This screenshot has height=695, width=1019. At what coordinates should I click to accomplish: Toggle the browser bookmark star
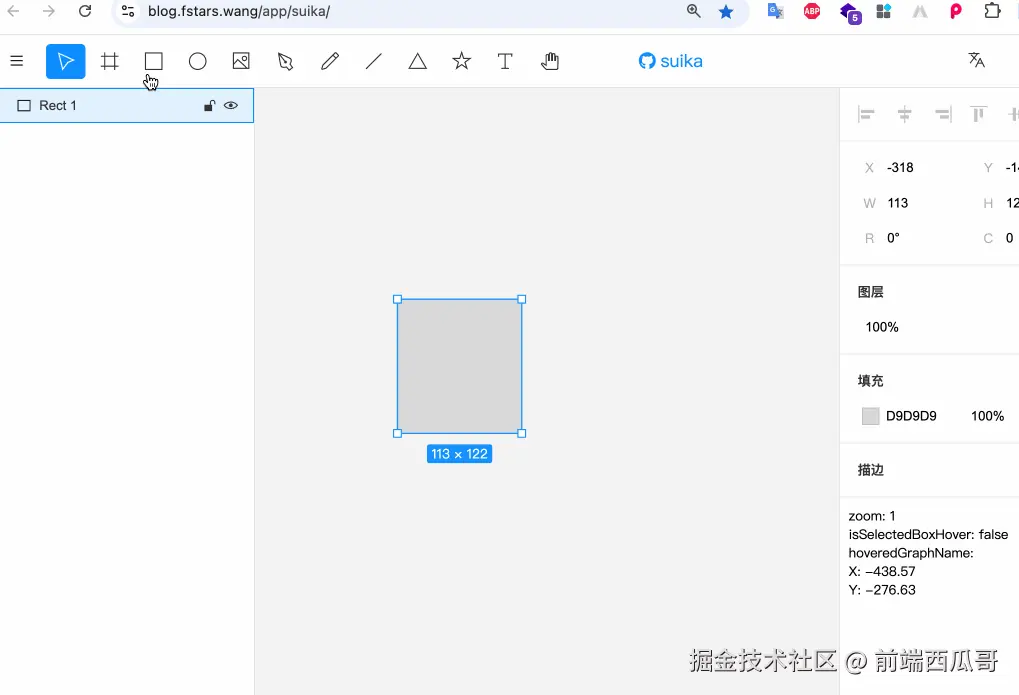pos(726,12)
